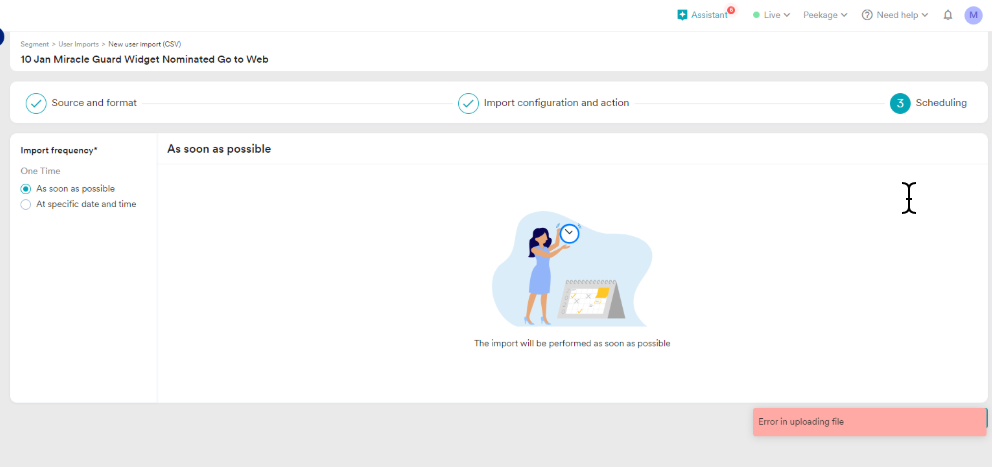Click New user import (CSV) breadcrumb
The image size is (992, 470).
(x=145, y=44)
